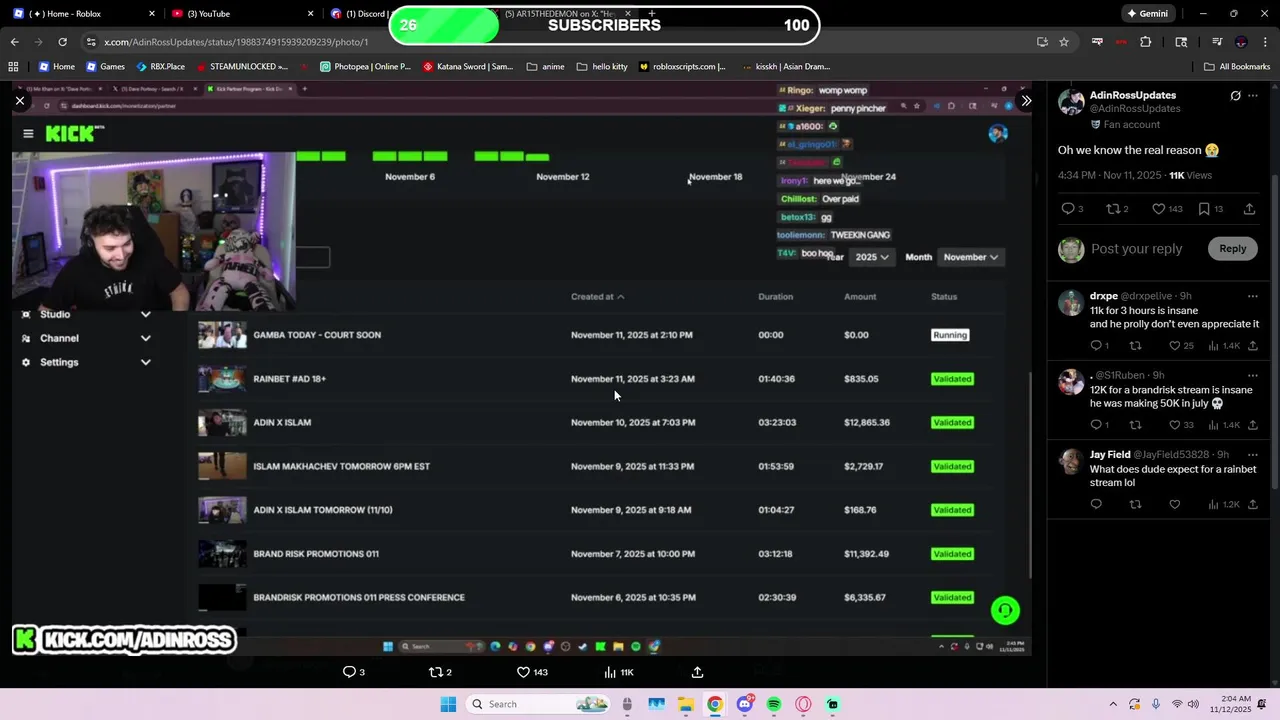Bookmark this page with the star icon
This screenshot has height=720, width=1280.
tap(1064, 42)
